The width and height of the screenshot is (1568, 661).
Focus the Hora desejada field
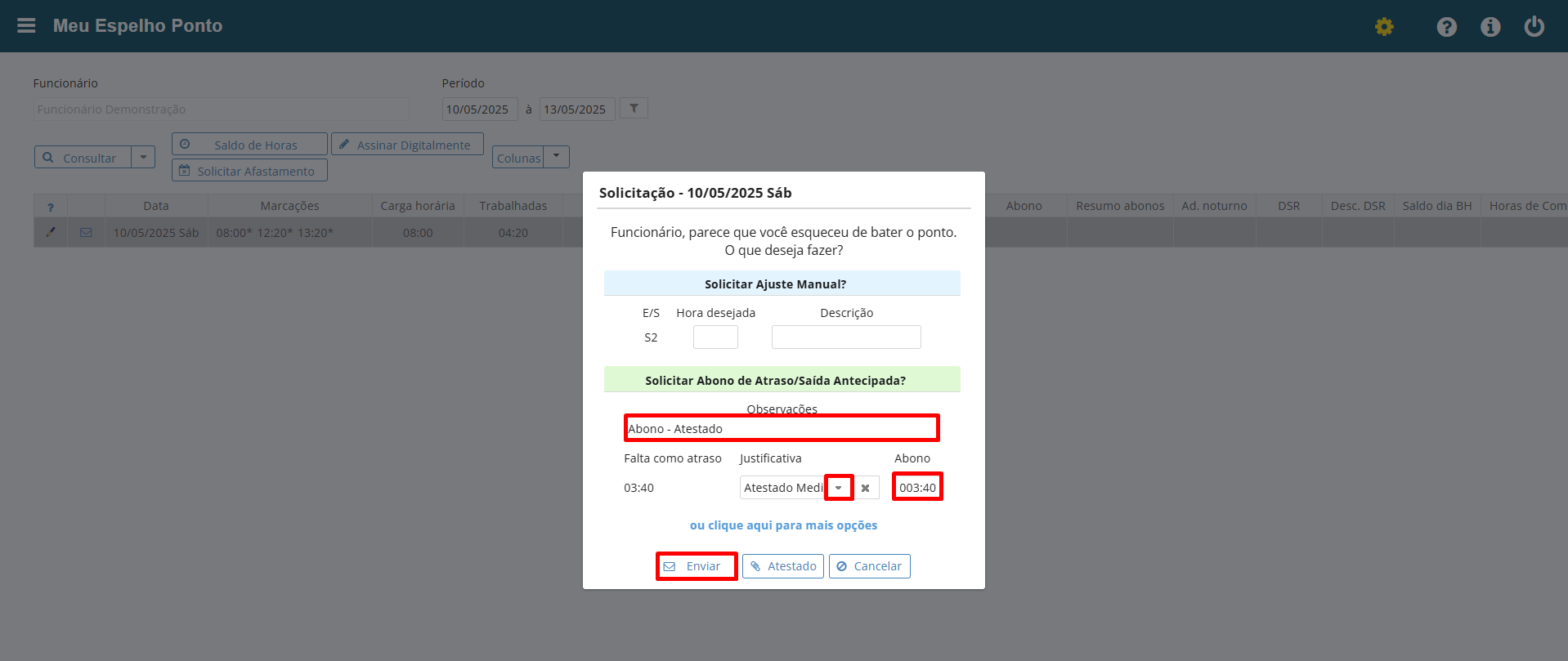point(715,337)
